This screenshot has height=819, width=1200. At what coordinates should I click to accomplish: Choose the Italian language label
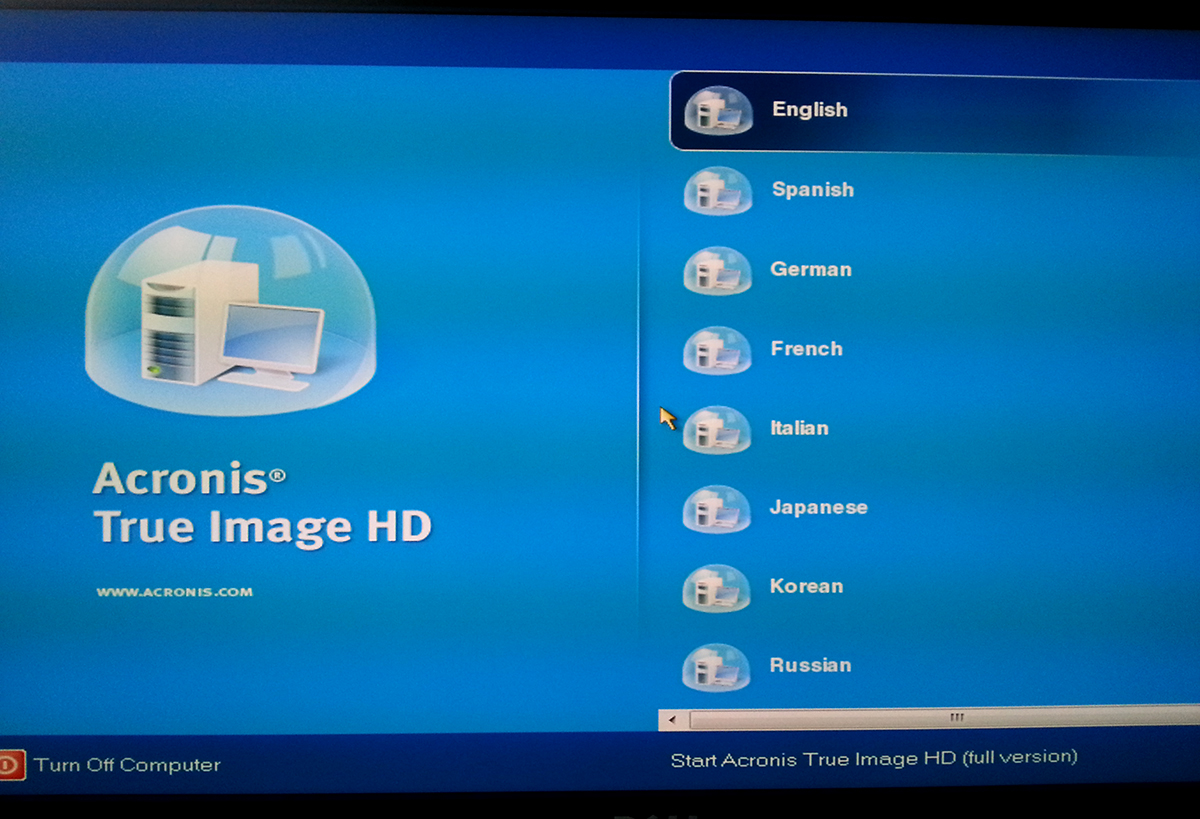click(799, 428)
